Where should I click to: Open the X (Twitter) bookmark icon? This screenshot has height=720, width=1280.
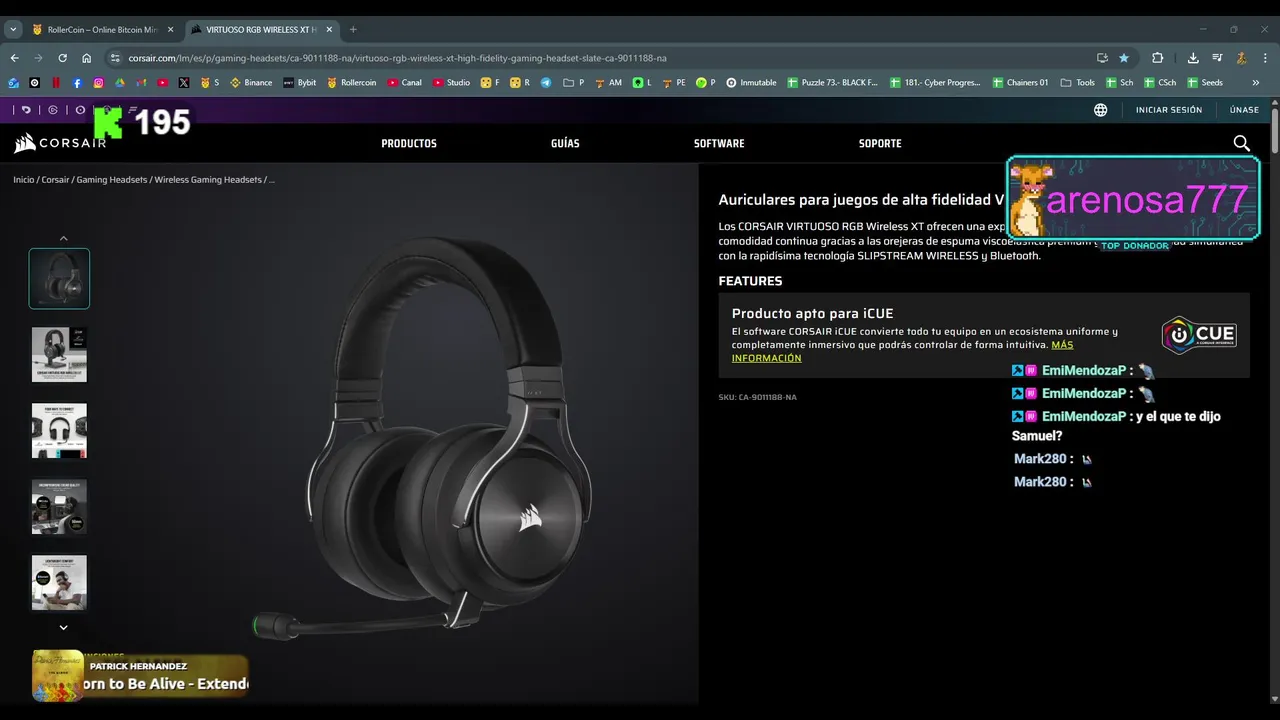point(184,83)
